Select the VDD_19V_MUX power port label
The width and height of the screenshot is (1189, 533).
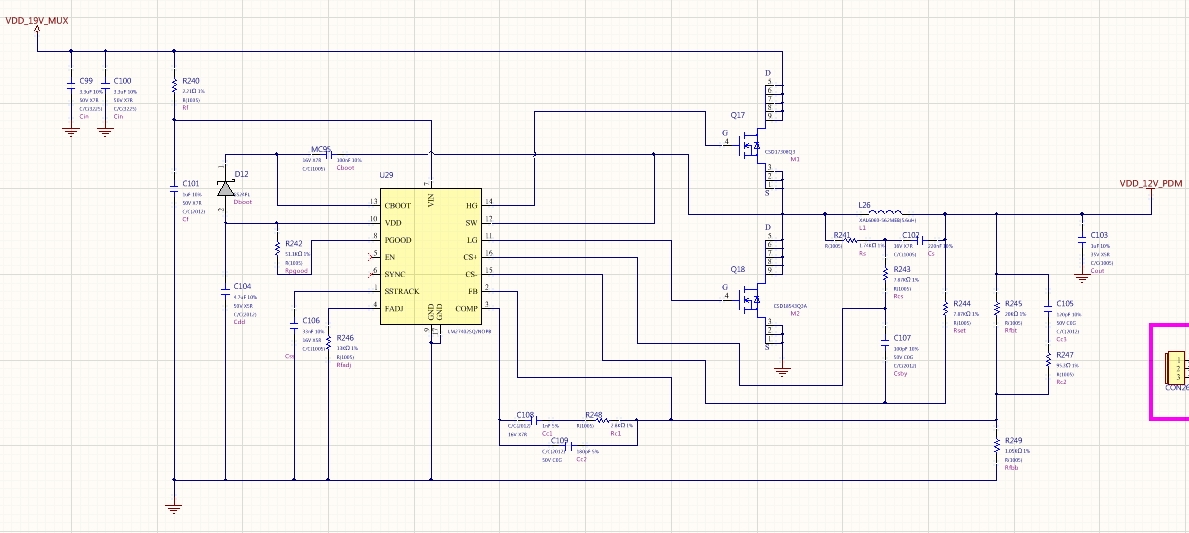(37, 21)
